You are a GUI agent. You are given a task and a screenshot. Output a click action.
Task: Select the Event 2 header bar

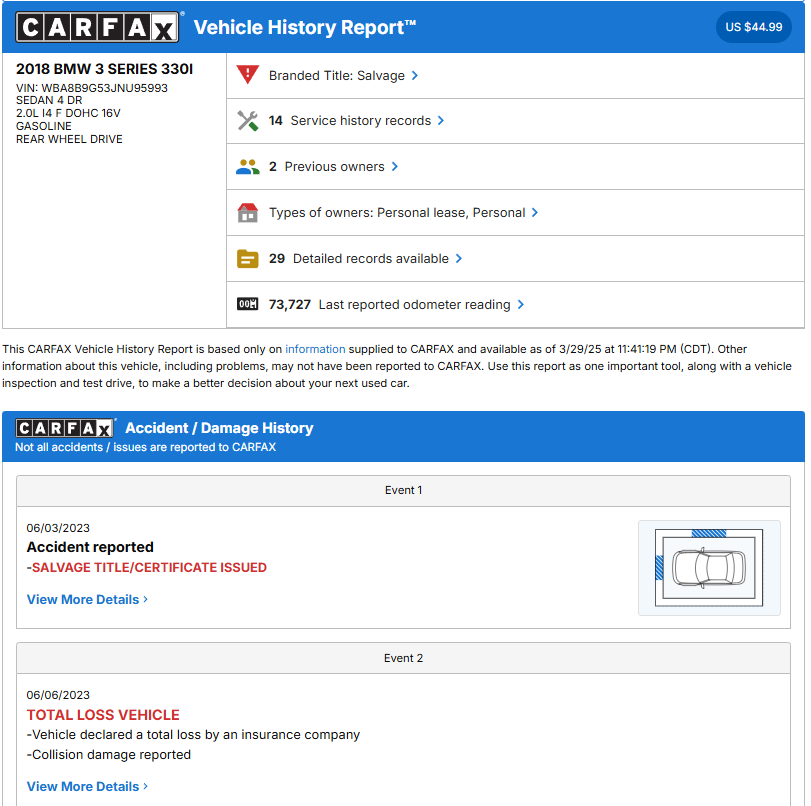[x=403, y=658]
